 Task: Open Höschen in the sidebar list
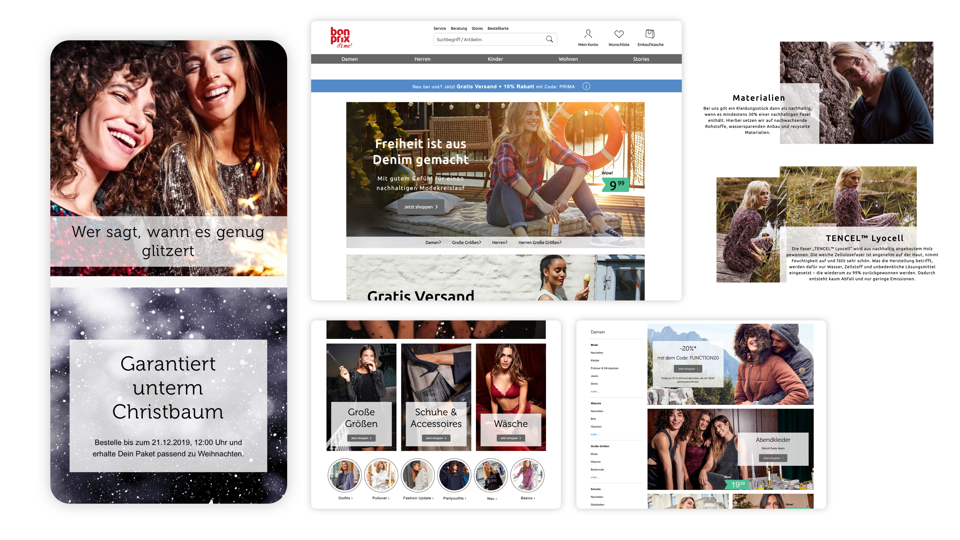pos(596,427)
